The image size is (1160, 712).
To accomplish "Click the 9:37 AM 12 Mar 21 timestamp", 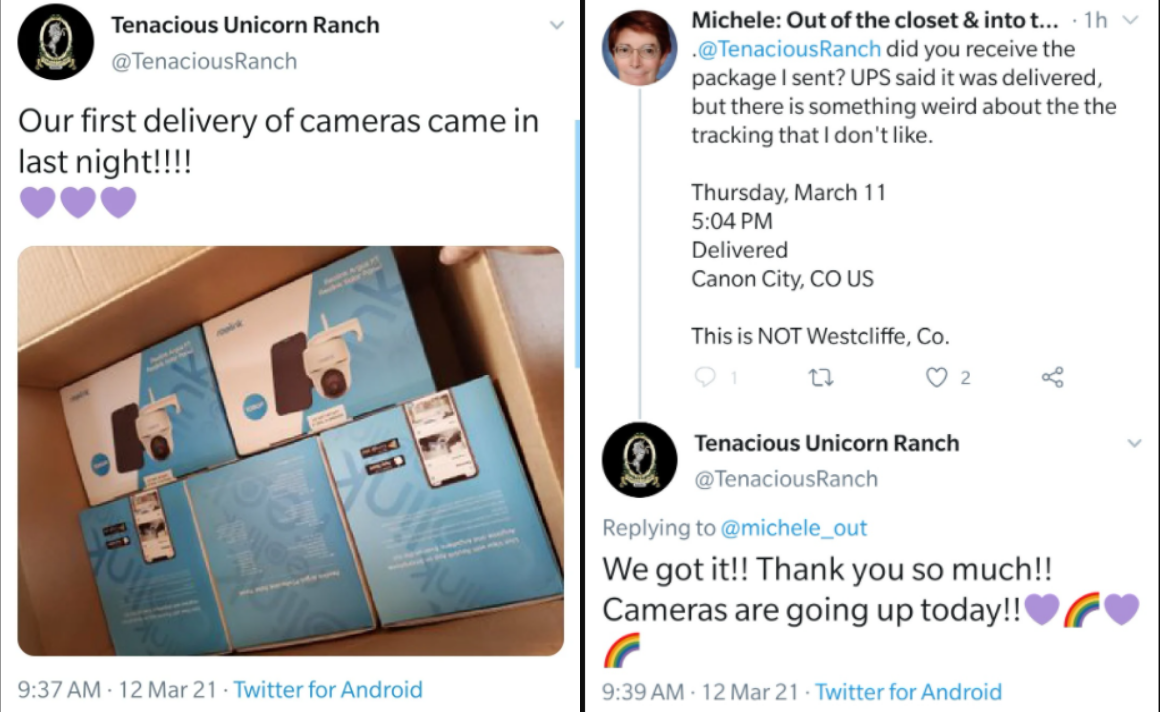I will coord(117,690).
